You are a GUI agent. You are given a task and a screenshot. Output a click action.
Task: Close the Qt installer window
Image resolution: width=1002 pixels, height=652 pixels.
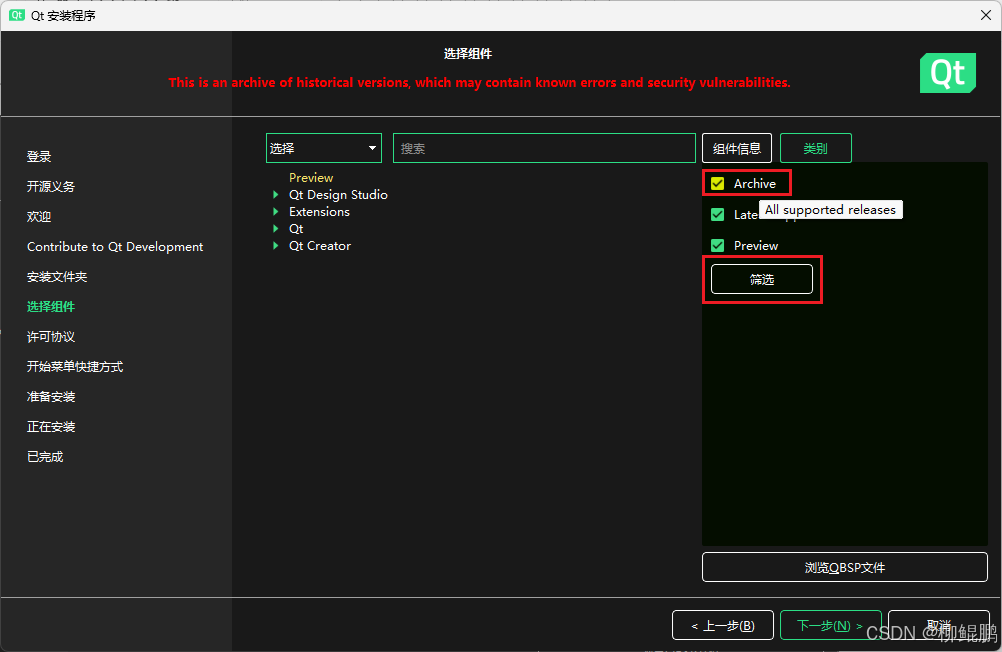tap(986, 15)
